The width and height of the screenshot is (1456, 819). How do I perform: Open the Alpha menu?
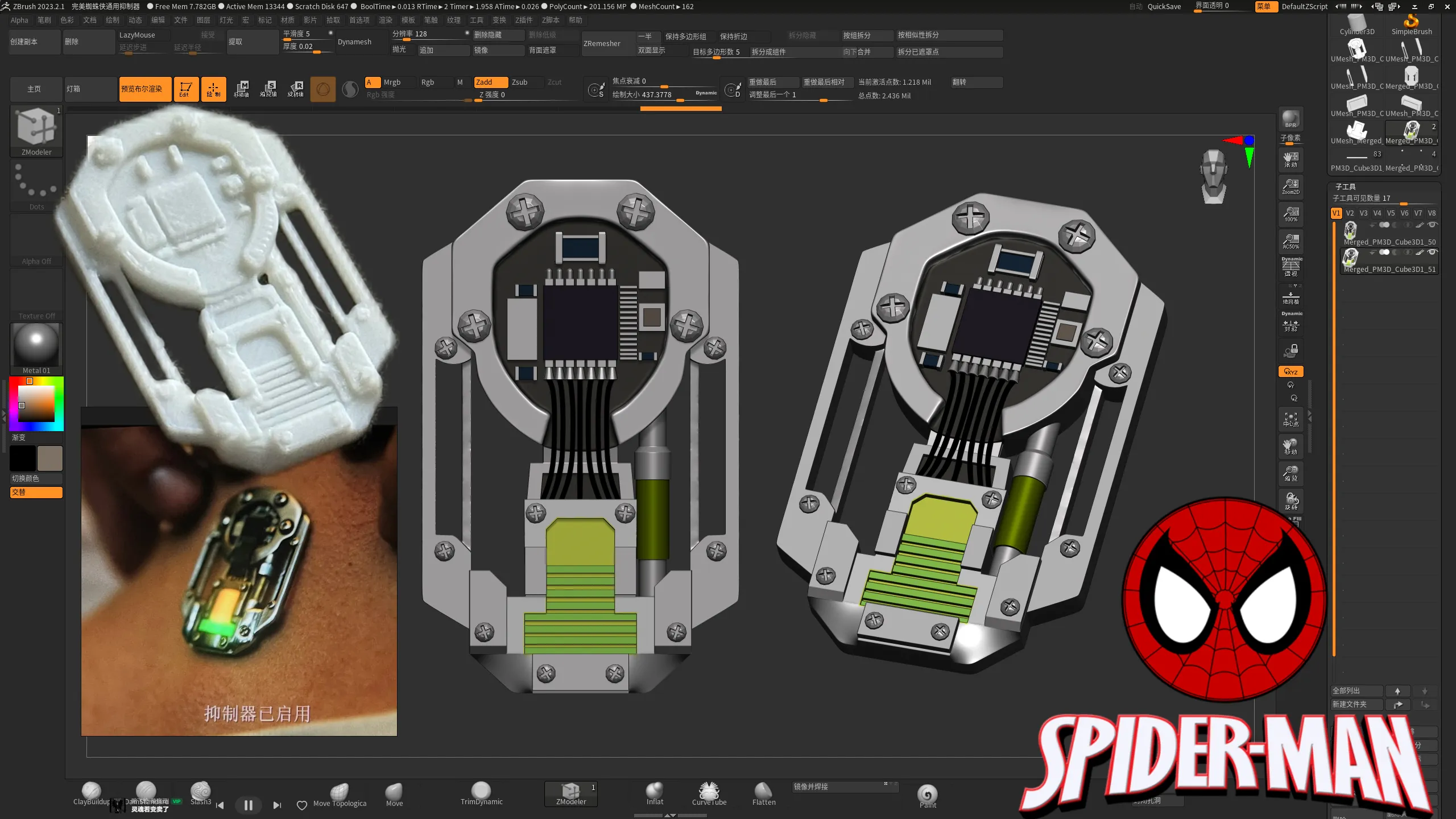click(x=19, y=20)
